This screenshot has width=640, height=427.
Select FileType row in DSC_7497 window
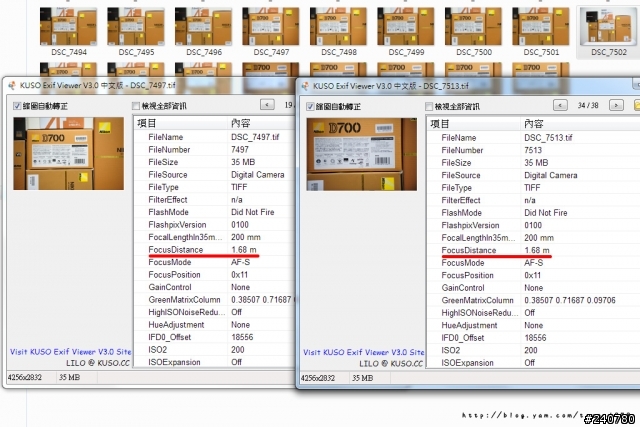click(x=214, y=187)
